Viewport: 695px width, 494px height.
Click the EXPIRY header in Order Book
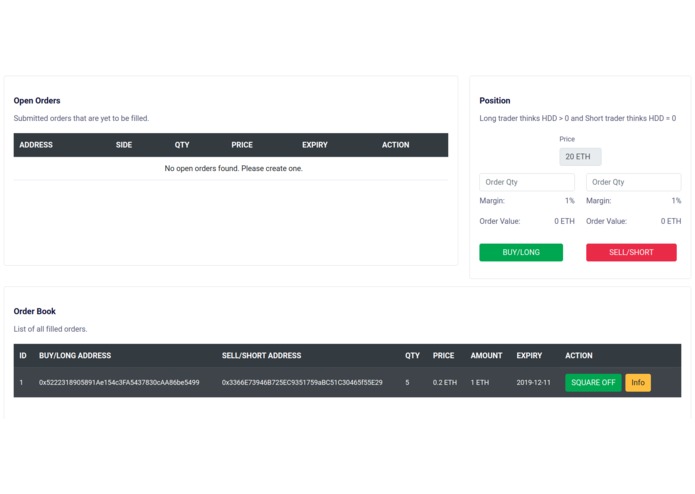(529, 355)
